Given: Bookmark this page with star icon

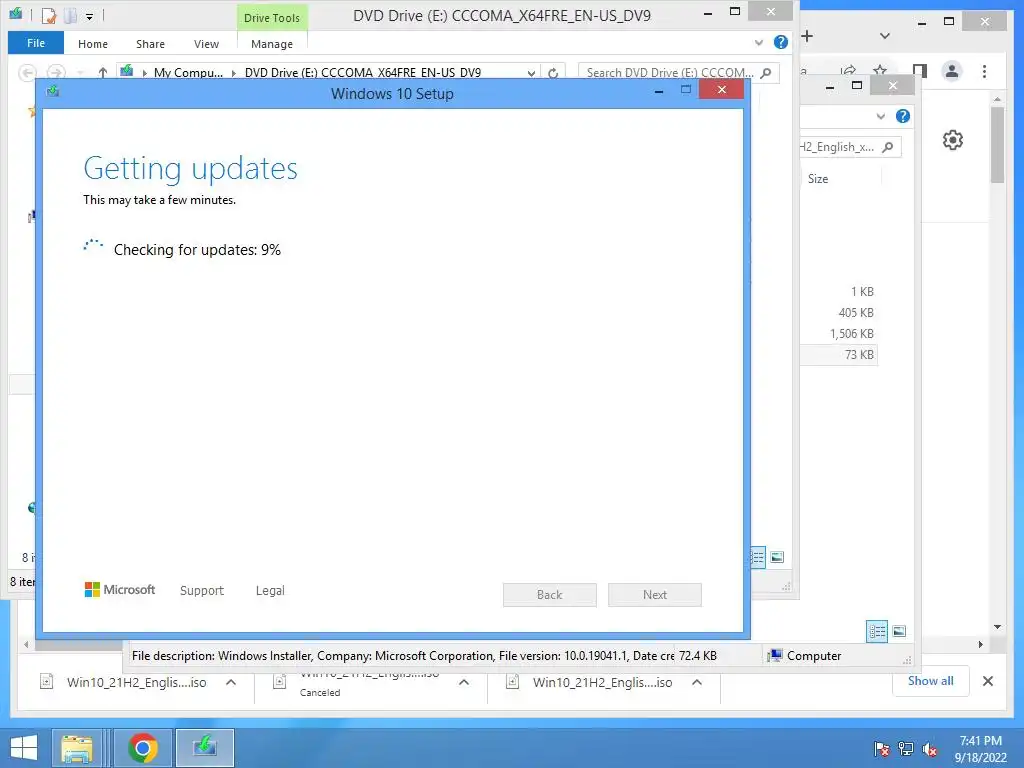Looking at the screenshot, I should (x=880, y=71).
